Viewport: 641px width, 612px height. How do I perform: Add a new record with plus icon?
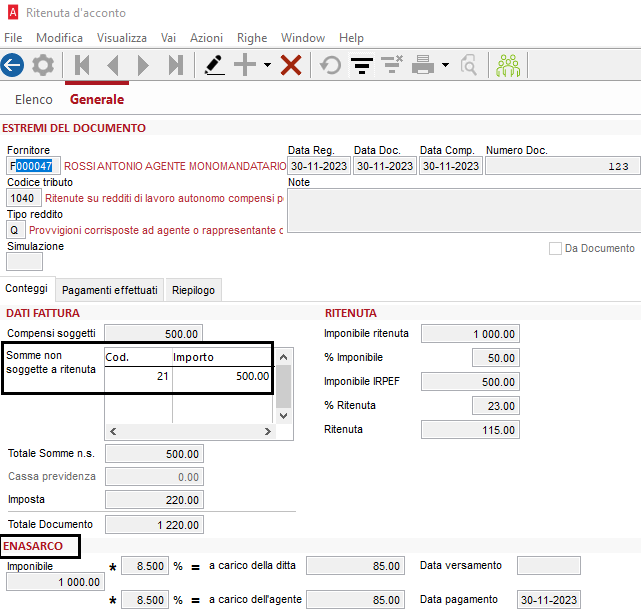coord(245,65)
